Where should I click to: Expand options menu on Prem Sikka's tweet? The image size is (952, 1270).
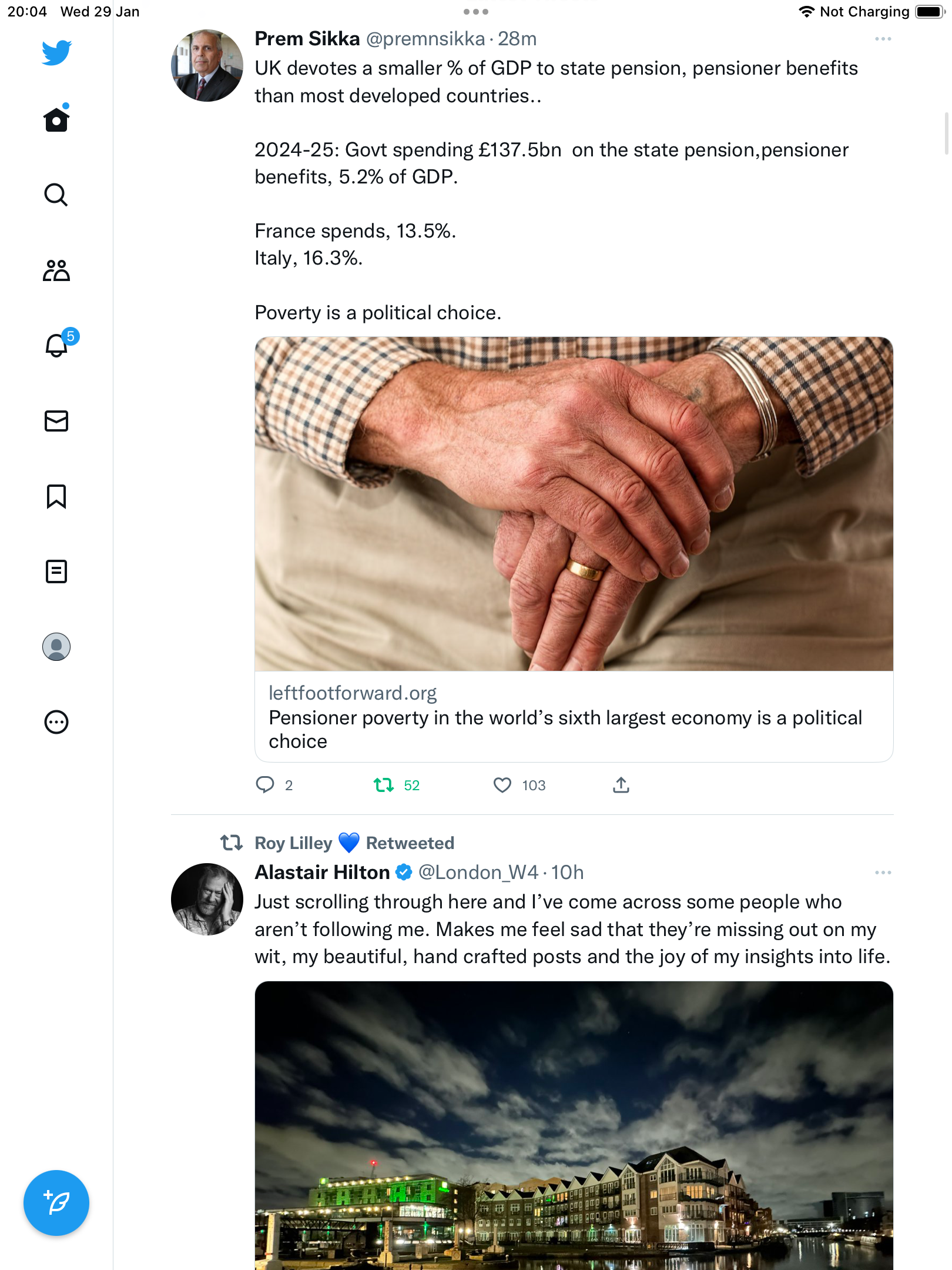point(883,39)
